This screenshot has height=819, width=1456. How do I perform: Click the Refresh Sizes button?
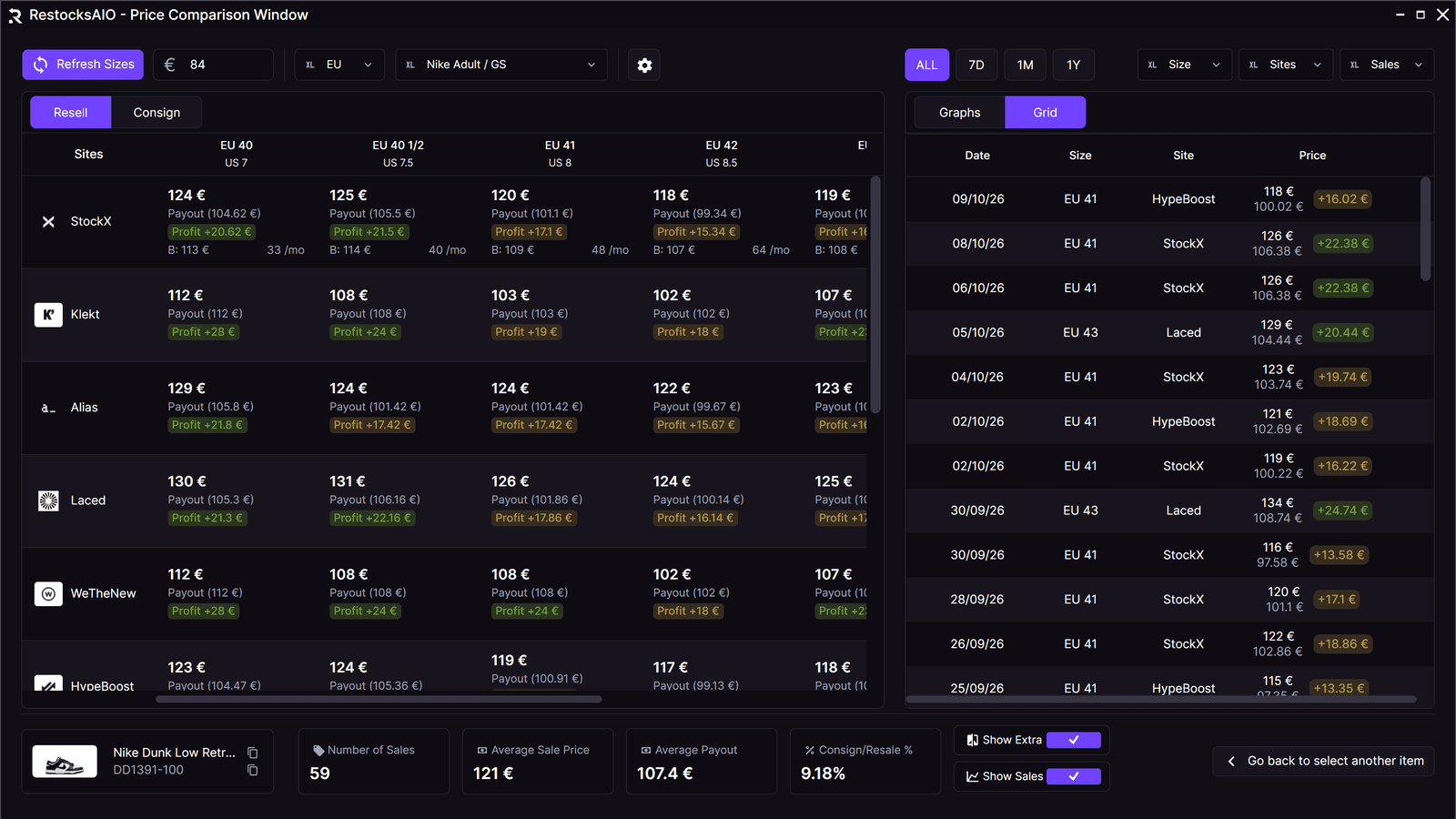[x=83, y=65]
